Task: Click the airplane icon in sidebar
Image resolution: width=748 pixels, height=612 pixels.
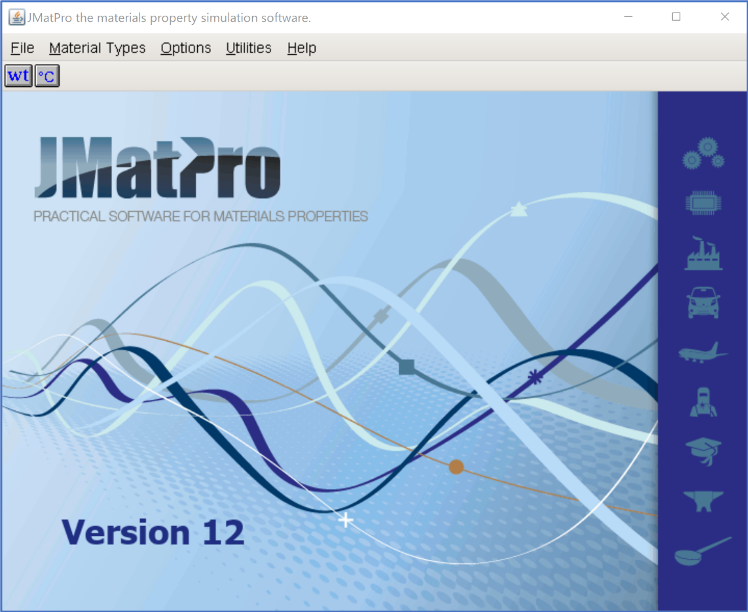Action: [703, 353]
